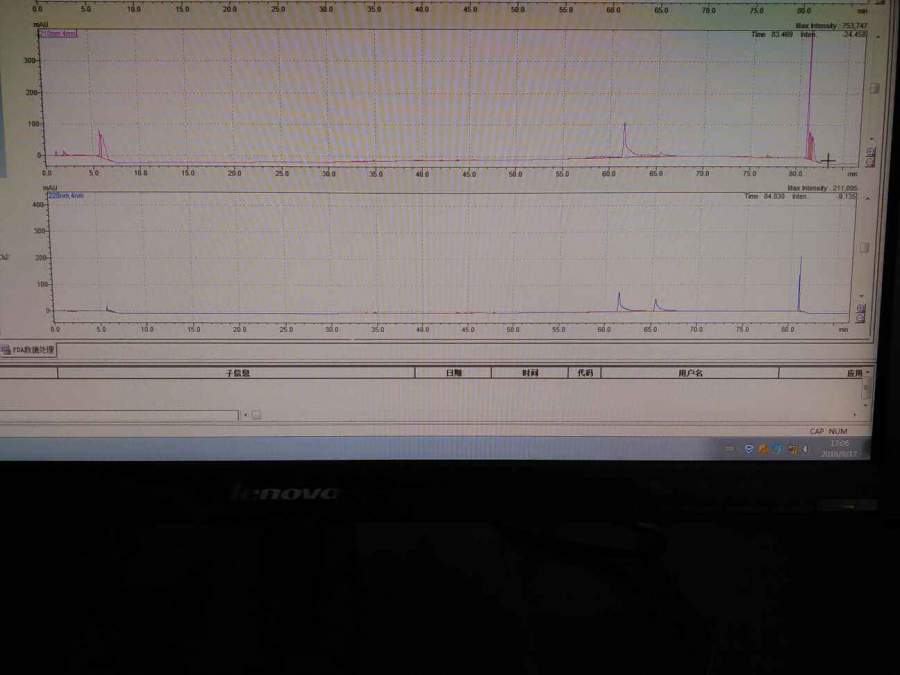Click the 用户名 column header
Viewport: 900px width, 675px height.
click(x=690, y=373)
